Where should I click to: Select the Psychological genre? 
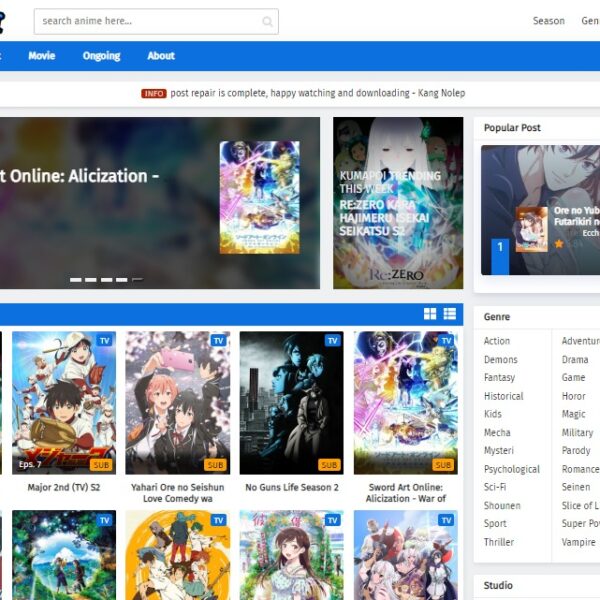pos(512,469)
